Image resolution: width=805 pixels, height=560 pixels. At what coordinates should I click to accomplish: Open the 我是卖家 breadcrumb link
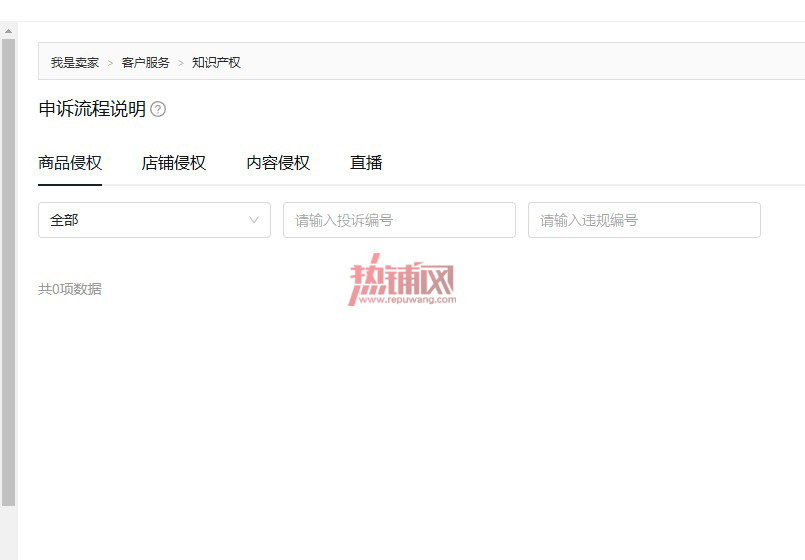(x=75, y=63)
